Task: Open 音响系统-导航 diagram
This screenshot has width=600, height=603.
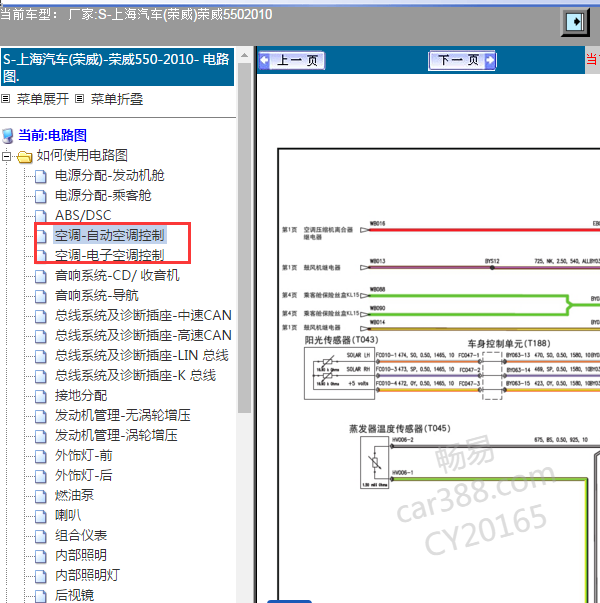Action: tap(97, 295)
